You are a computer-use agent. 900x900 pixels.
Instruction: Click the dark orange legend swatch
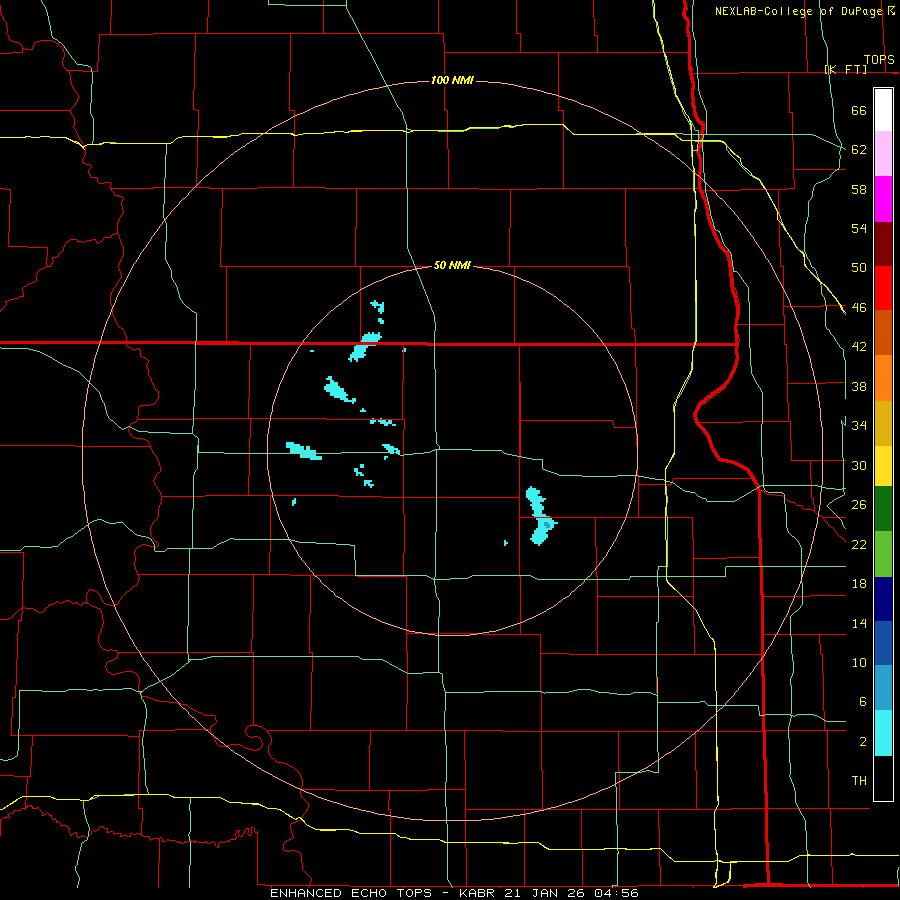tap(883, 333)
